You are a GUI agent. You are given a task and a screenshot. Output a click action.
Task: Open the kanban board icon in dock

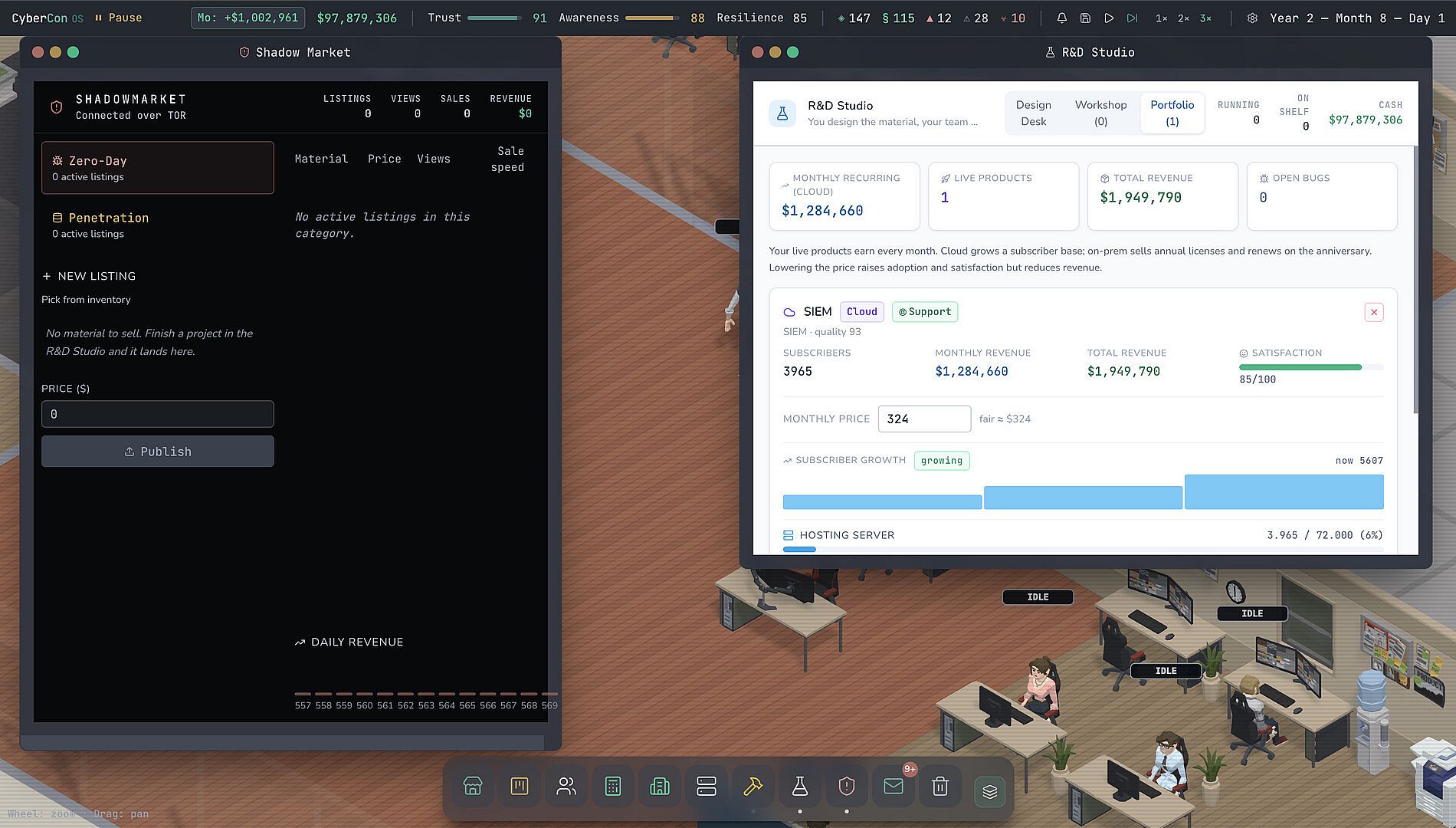click(520, 787)
